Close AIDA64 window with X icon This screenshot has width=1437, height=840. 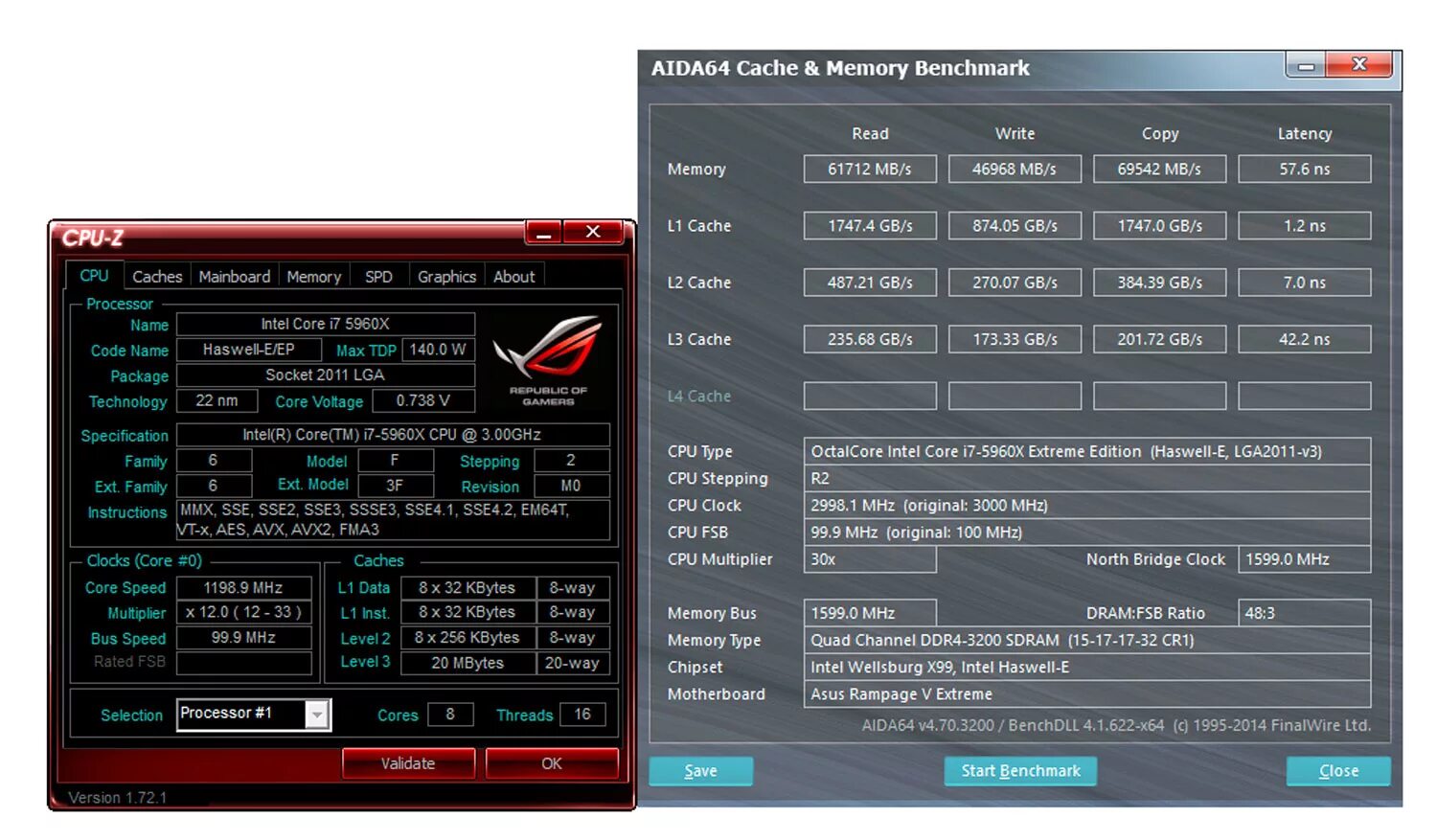1358,65
